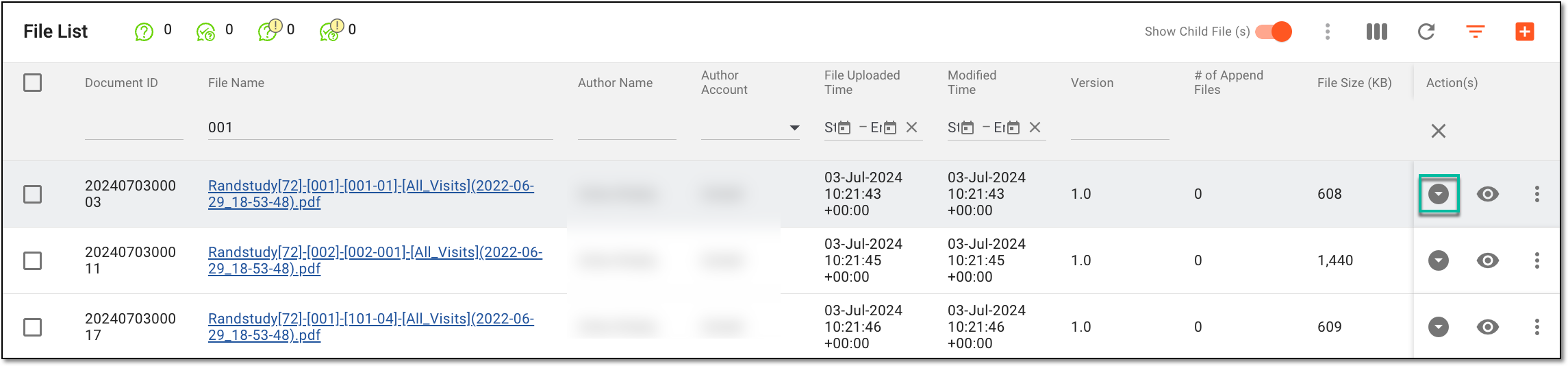Click document ID 2024070300011 cell
This screenshot has height=366, width=1568.
pos(130,260)
